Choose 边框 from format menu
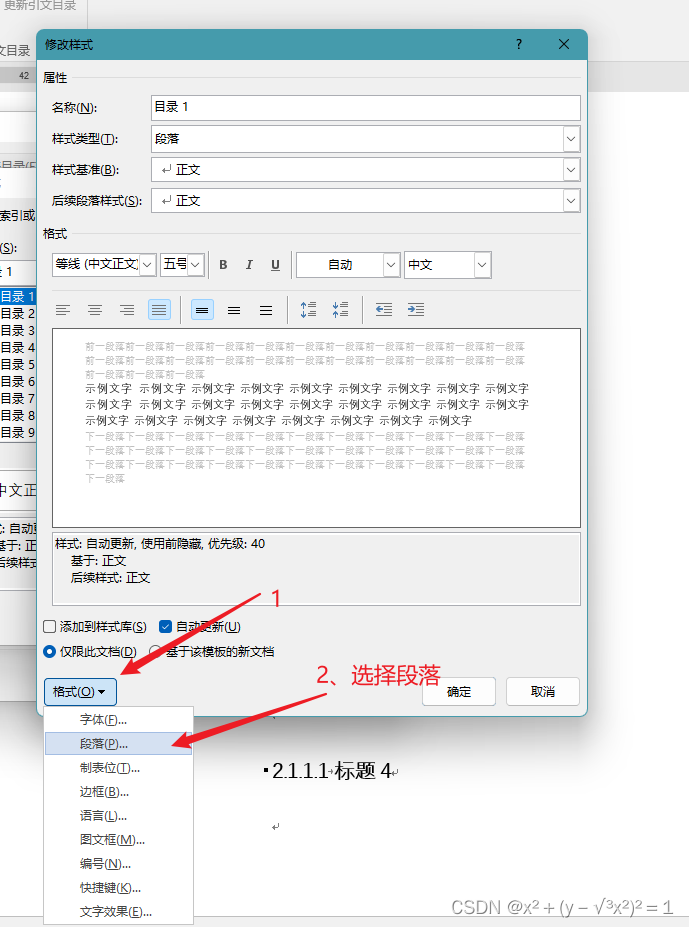The image size is (689, 927). [x=119, y=792]
